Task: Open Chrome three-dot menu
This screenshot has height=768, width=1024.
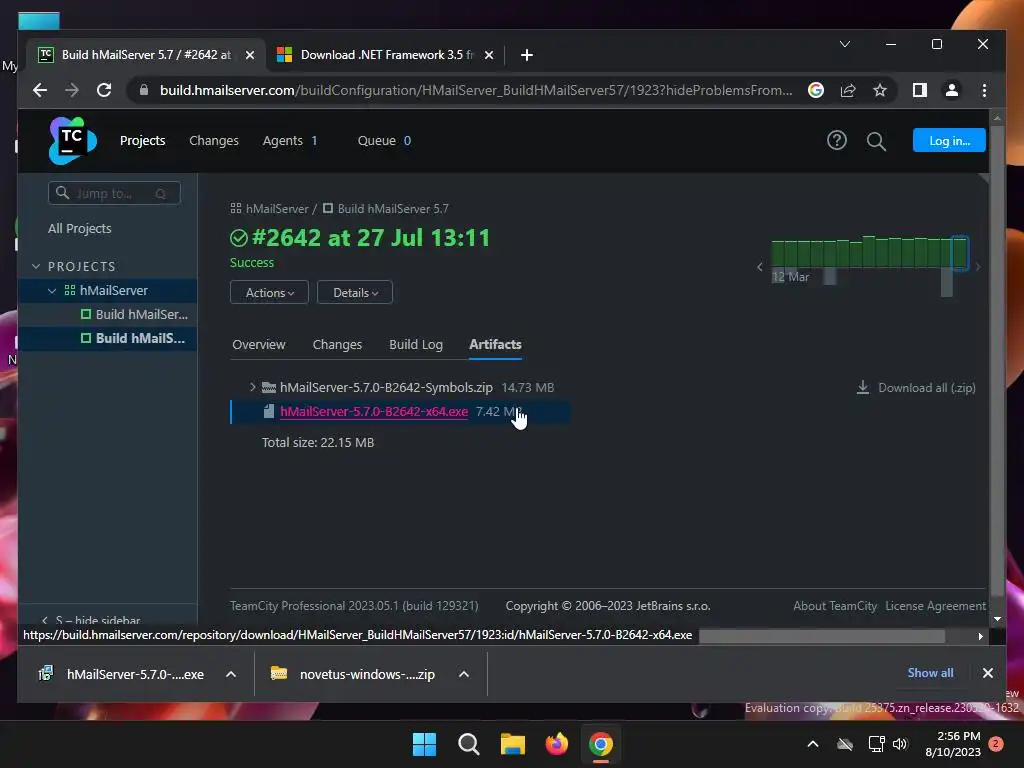Action: click(984, 90)
